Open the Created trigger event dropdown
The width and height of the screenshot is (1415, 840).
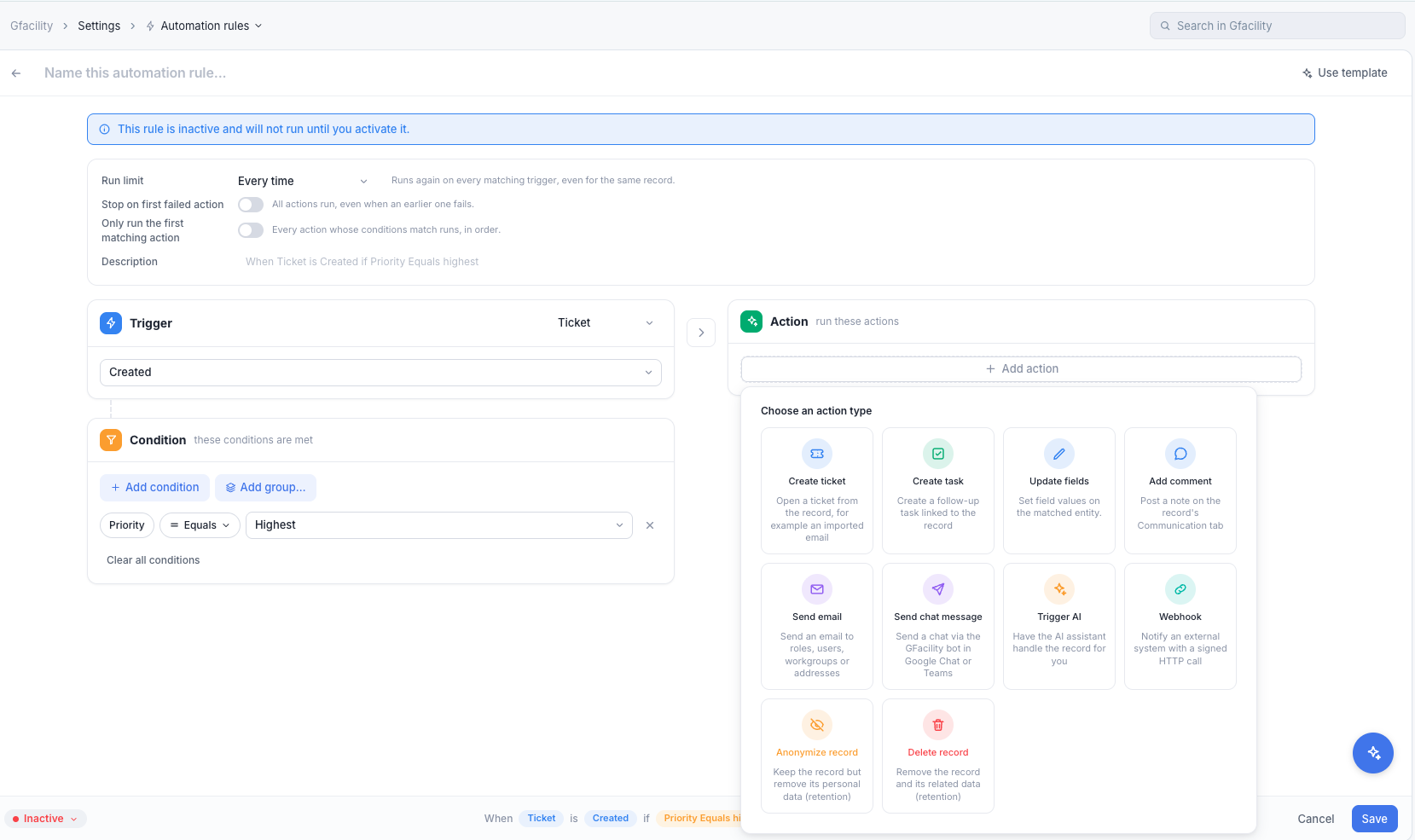(x=380, y=373)
